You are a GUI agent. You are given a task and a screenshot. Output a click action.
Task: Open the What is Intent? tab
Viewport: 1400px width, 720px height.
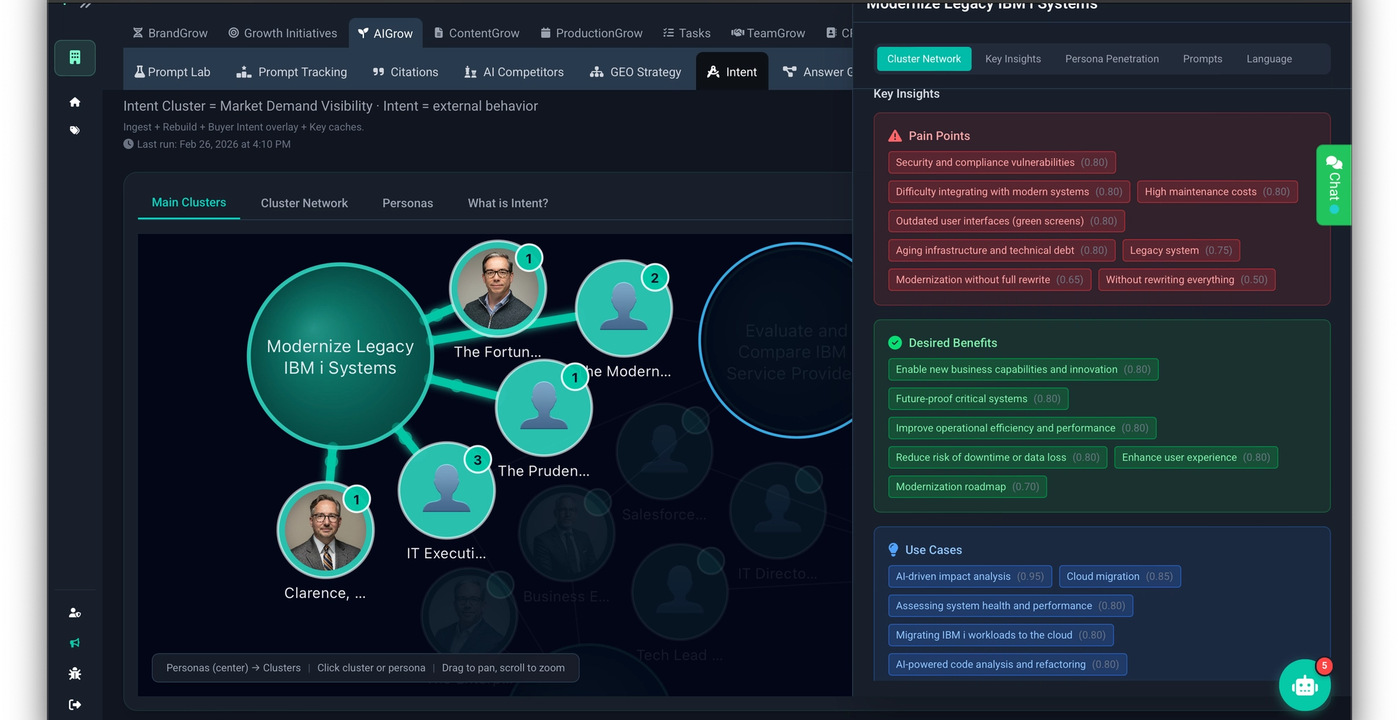pos(508,203)
